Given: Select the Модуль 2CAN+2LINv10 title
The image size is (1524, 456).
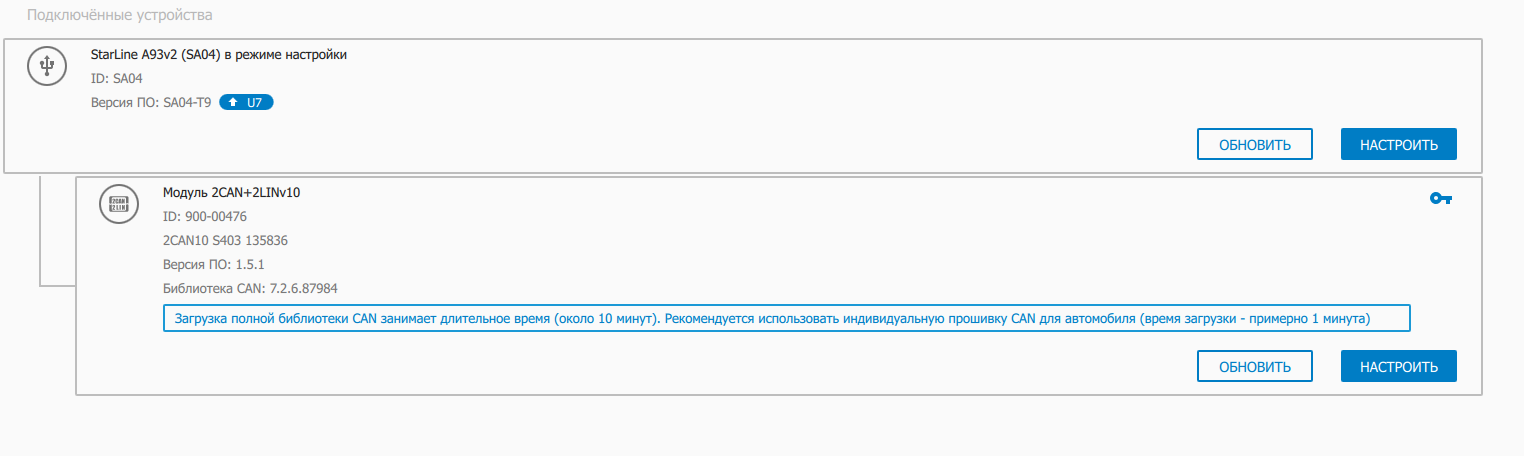Looking at the screenshot, I should point(231,193).
